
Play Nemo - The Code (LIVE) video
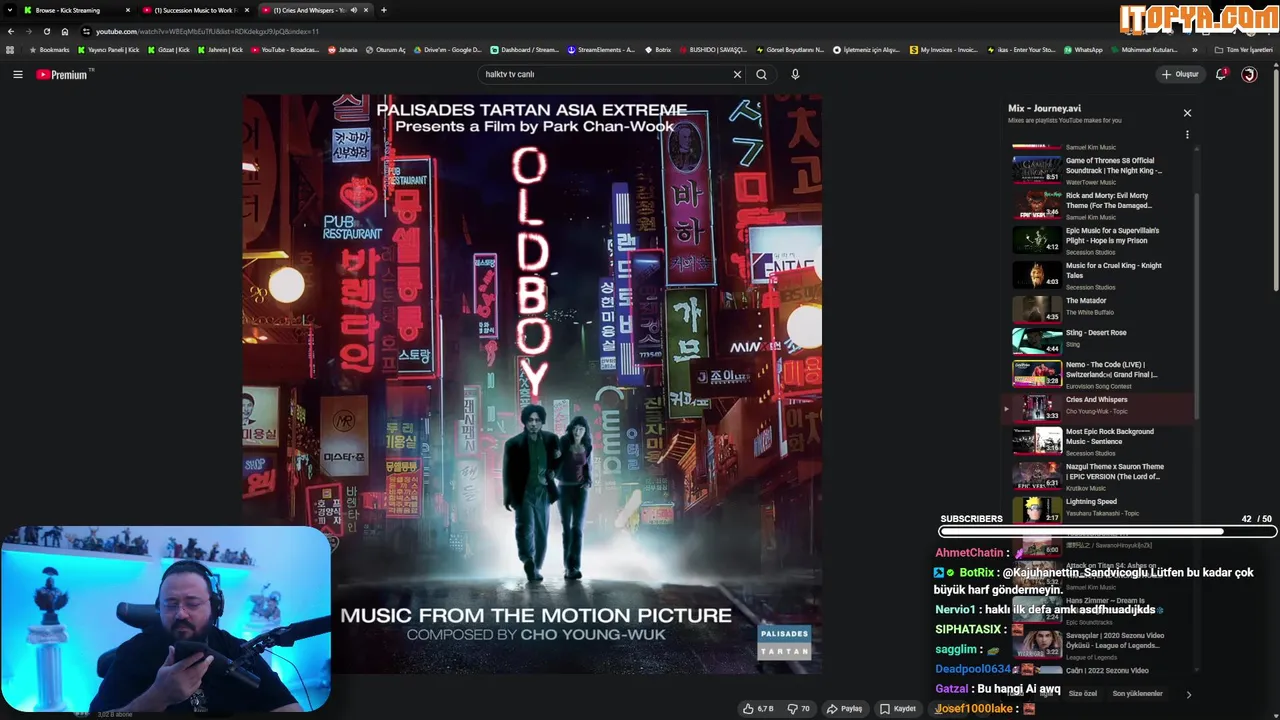(1100, 374)
